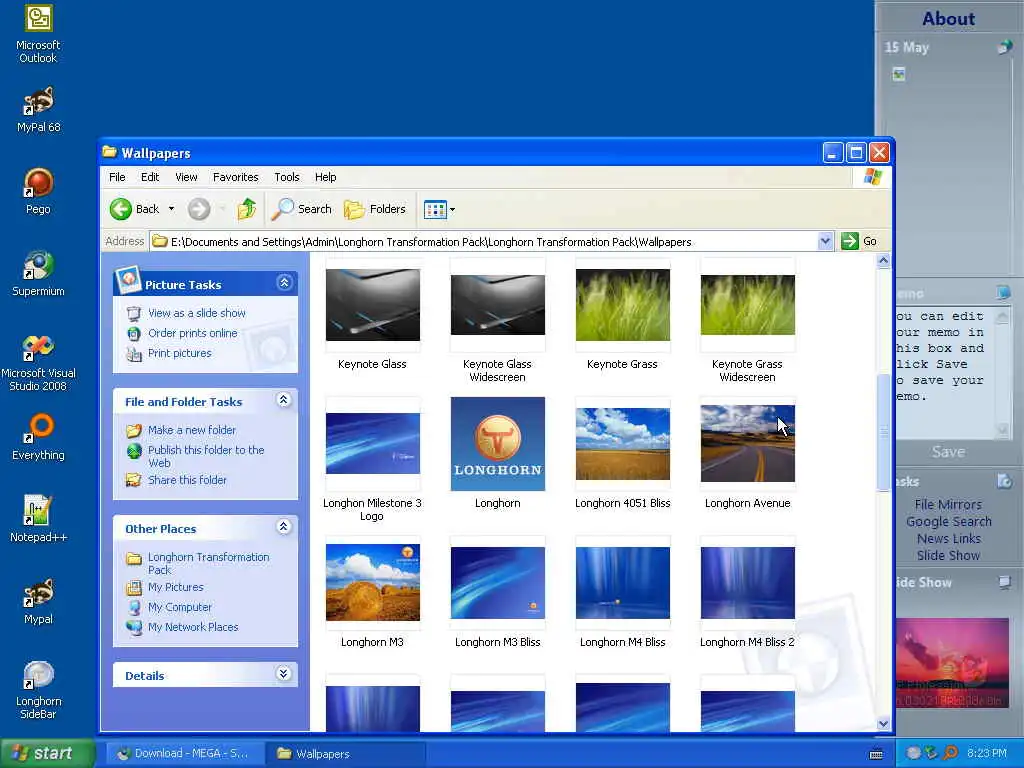The width and height of the screenshot is (1024, 768).
Task: Open the File menu
Action: click(x=118, y=177)
